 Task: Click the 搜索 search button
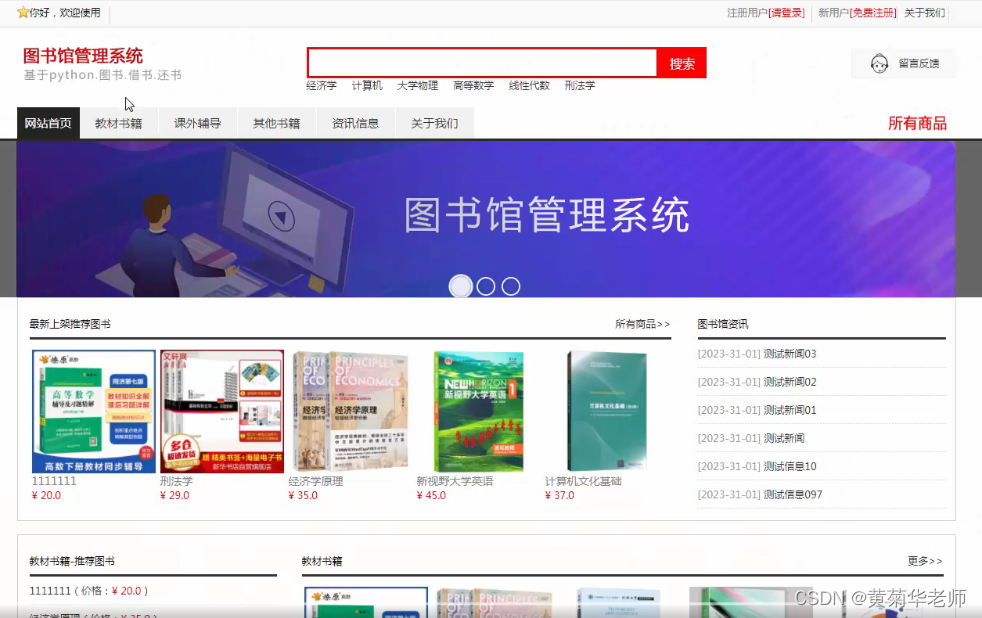(681, 62)
